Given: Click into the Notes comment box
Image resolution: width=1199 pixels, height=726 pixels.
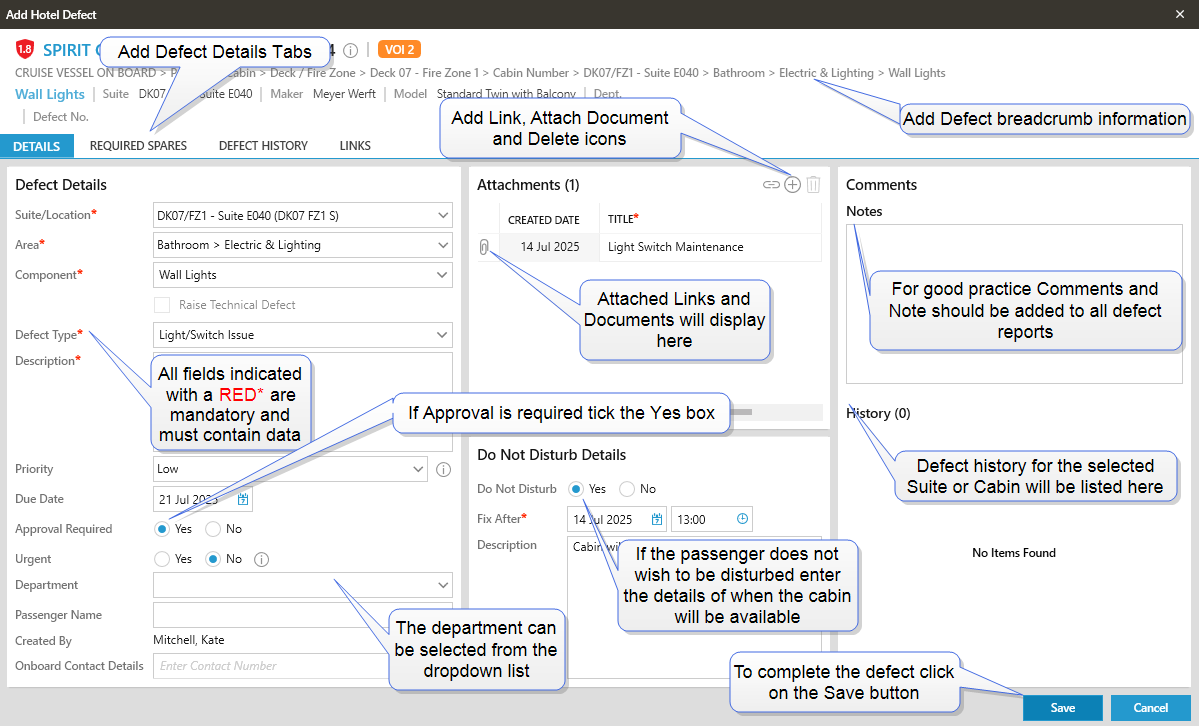Looking at the screenshot, I should [1014, 304].
